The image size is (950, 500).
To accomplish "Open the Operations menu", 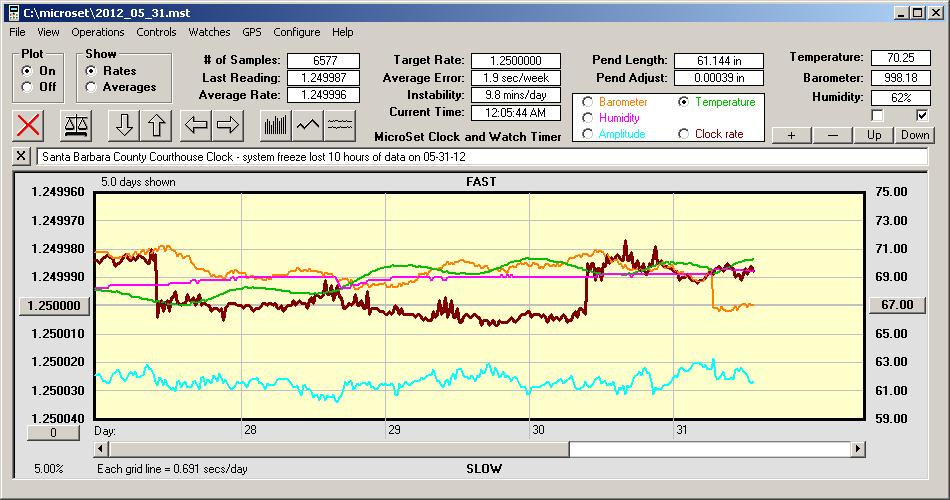I will (98, 32).
